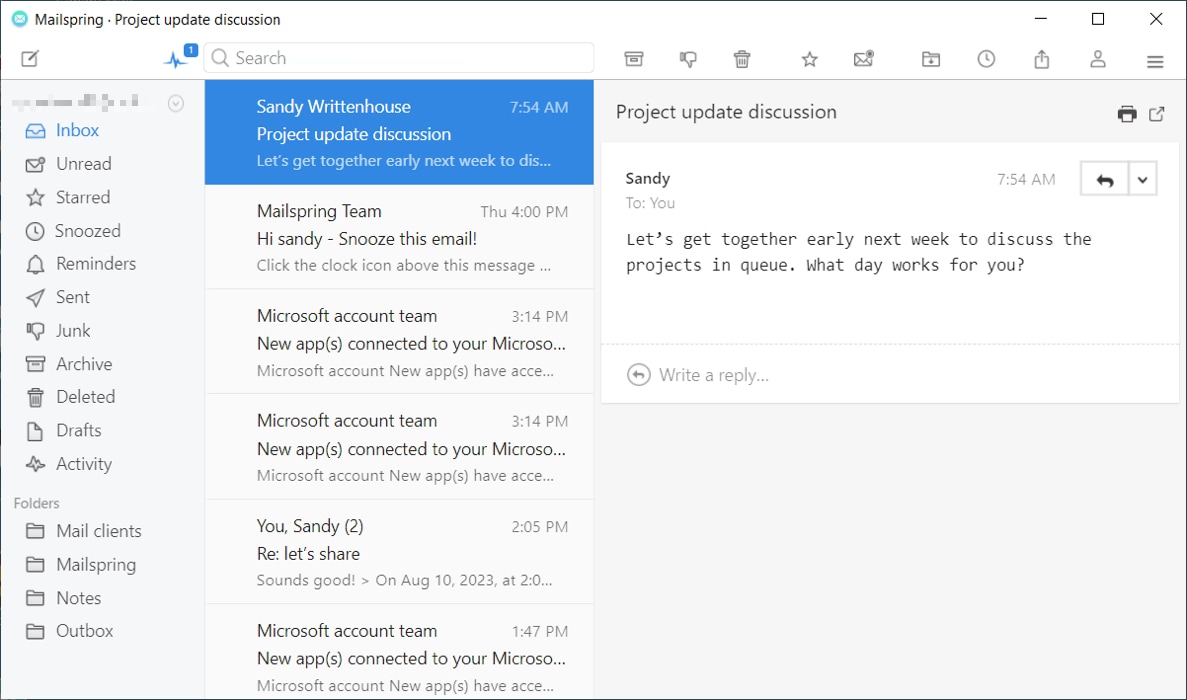Print the Project update discussion email
This screenshot has height=700, width=1187.
(x=1126, y=112)
